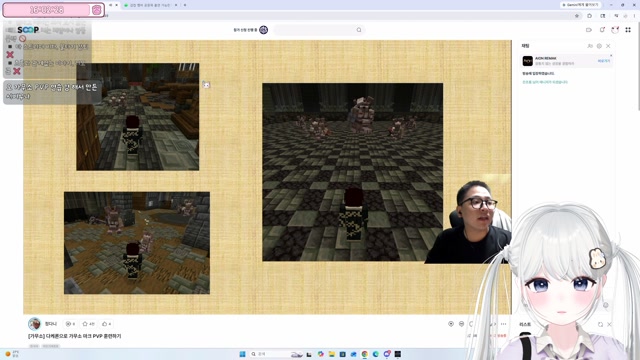Click the popout icon in list panel
This screenshot has height=360, width=640.
[600, 324]
